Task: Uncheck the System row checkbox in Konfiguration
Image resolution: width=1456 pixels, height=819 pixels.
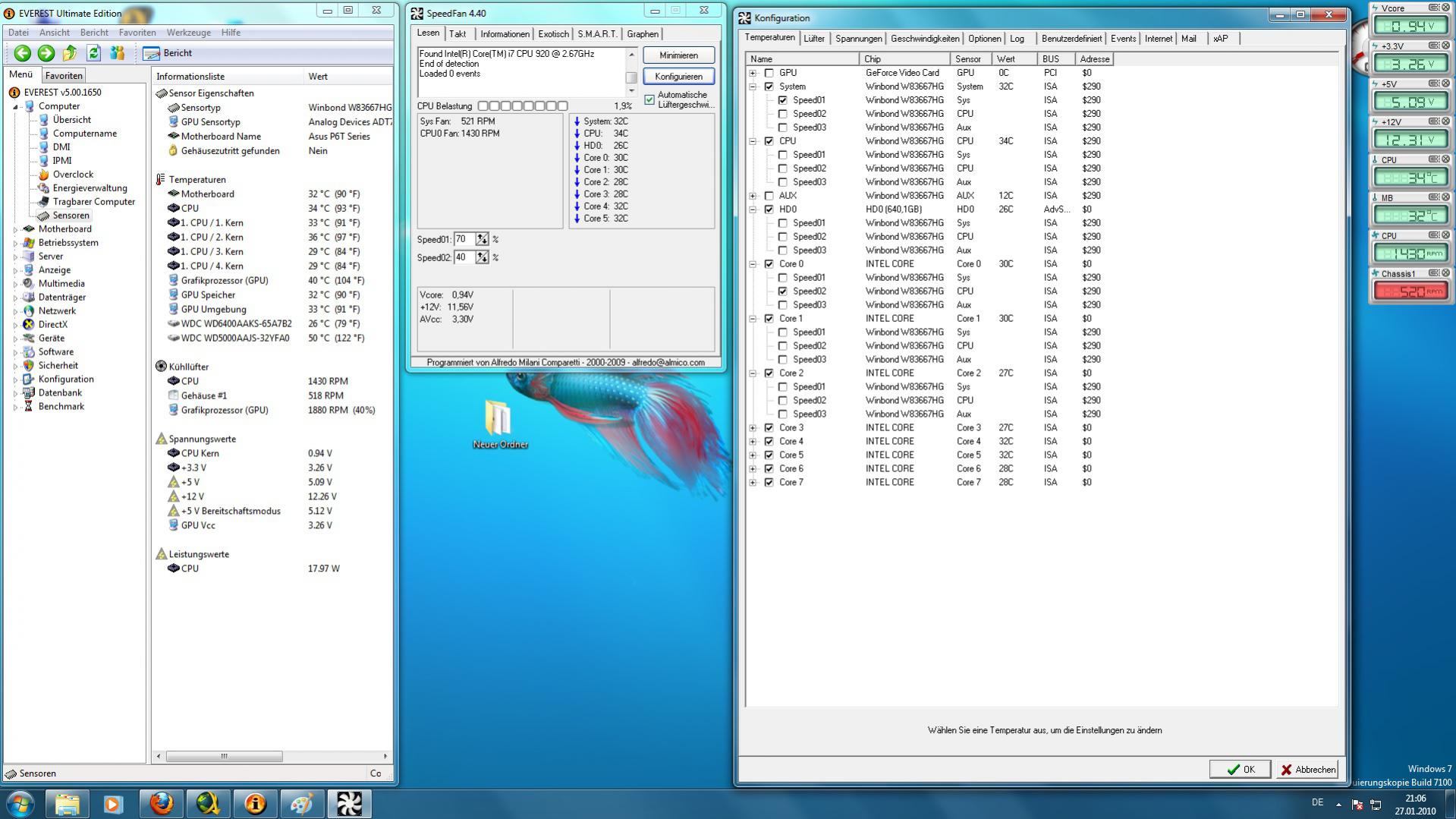Action: click(769, 87)
